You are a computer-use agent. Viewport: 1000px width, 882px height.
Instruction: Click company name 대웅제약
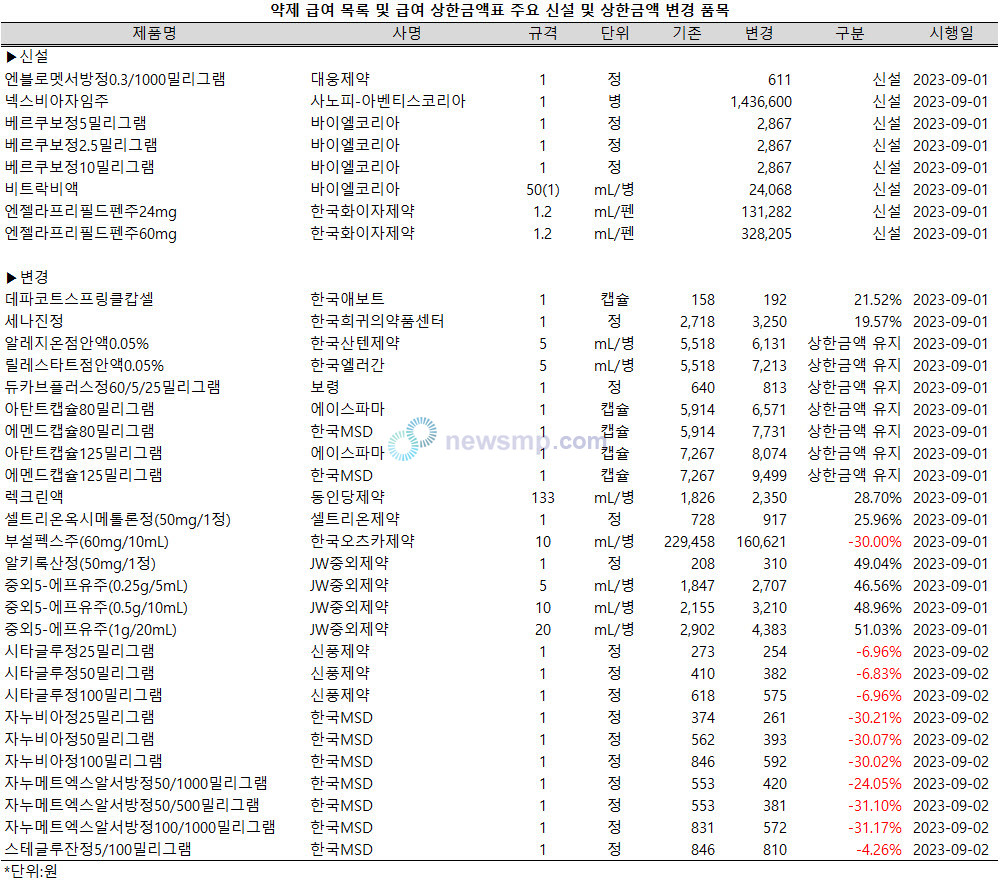point(340,80)
